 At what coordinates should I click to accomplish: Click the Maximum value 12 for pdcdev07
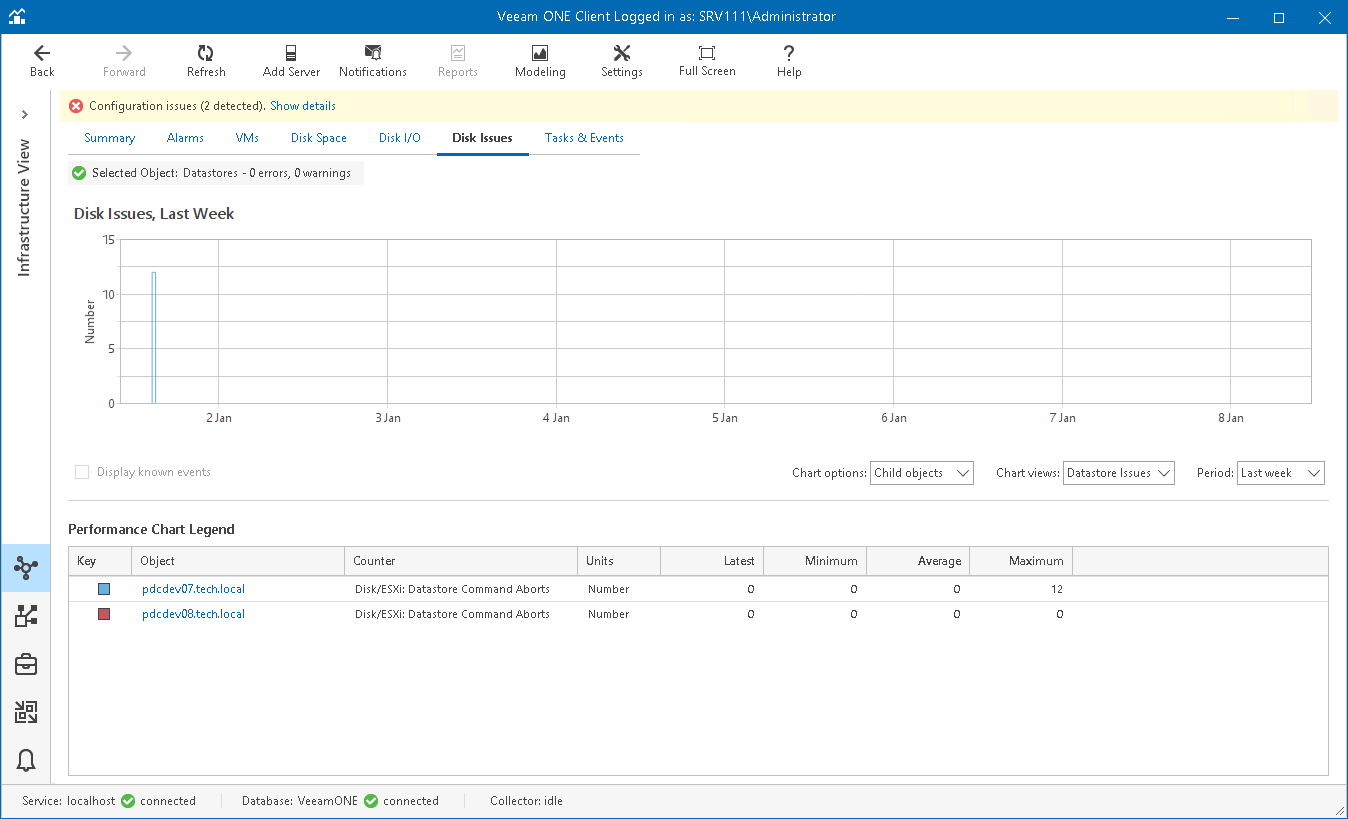coord(1057,589)
